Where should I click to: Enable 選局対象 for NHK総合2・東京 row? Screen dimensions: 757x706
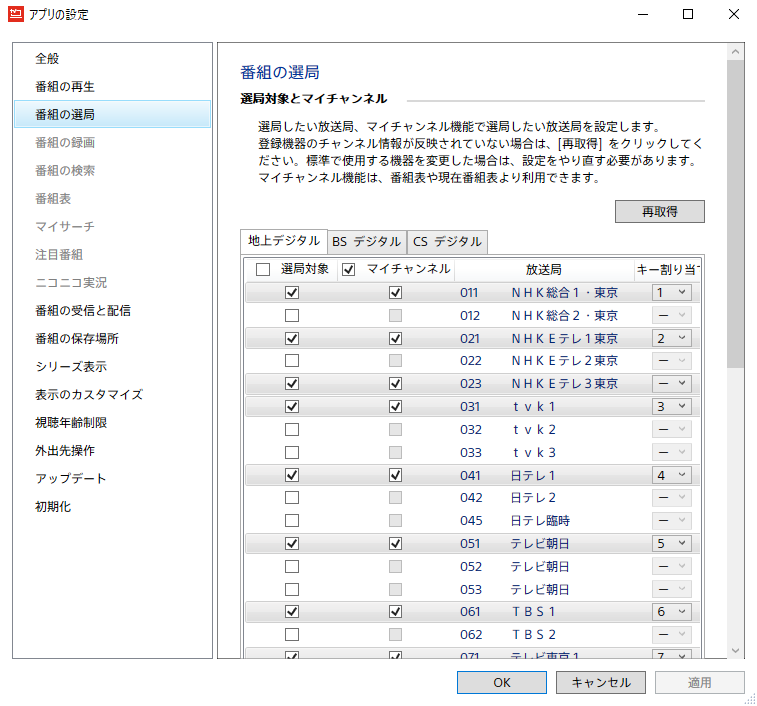coord(292,316)
